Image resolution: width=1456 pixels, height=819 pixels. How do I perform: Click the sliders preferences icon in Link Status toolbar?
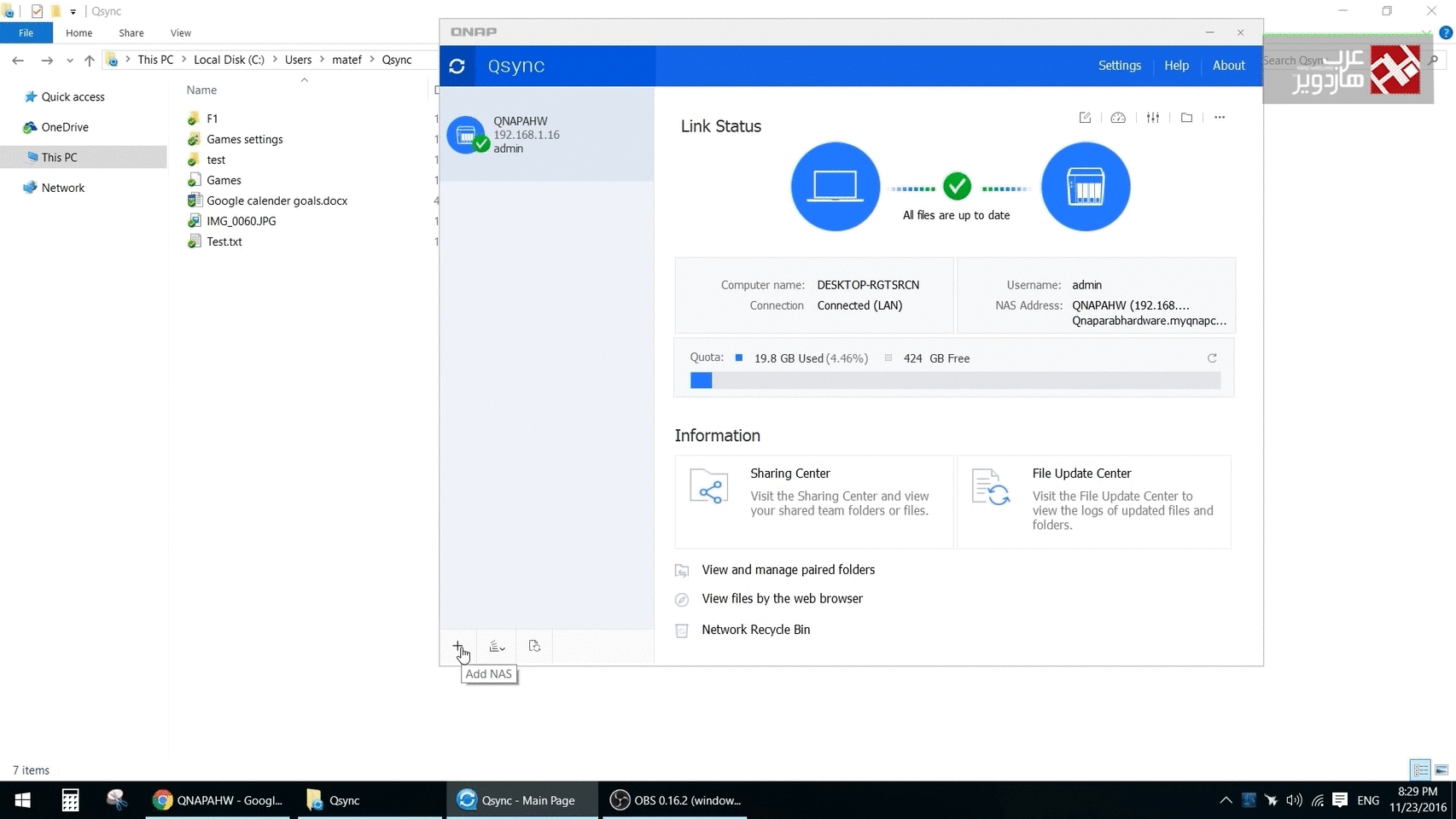[x=1153, y=118]
